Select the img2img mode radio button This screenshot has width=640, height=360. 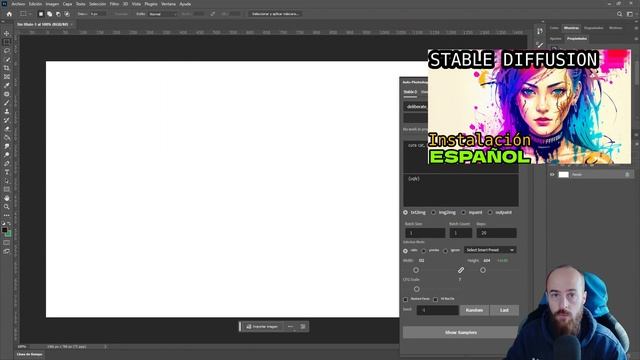[x=433, y=213]
